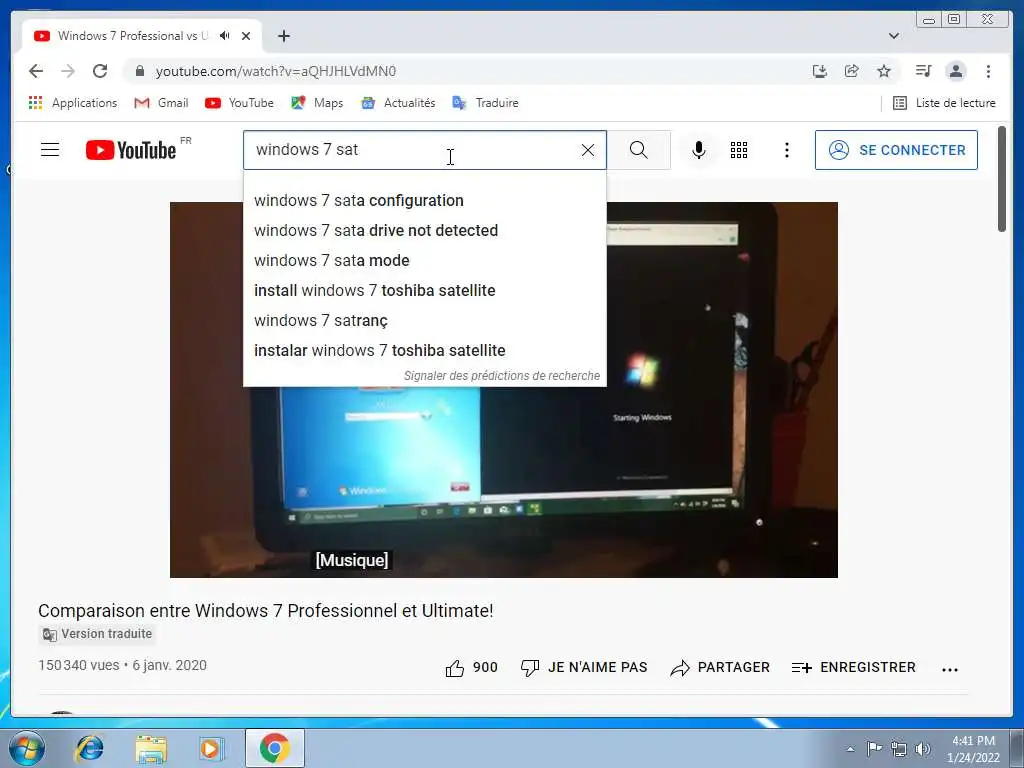The image size is (1024, 768).
Task: Select suggestion windows 7 sata drive not detected
Action: tap(424, 231)
